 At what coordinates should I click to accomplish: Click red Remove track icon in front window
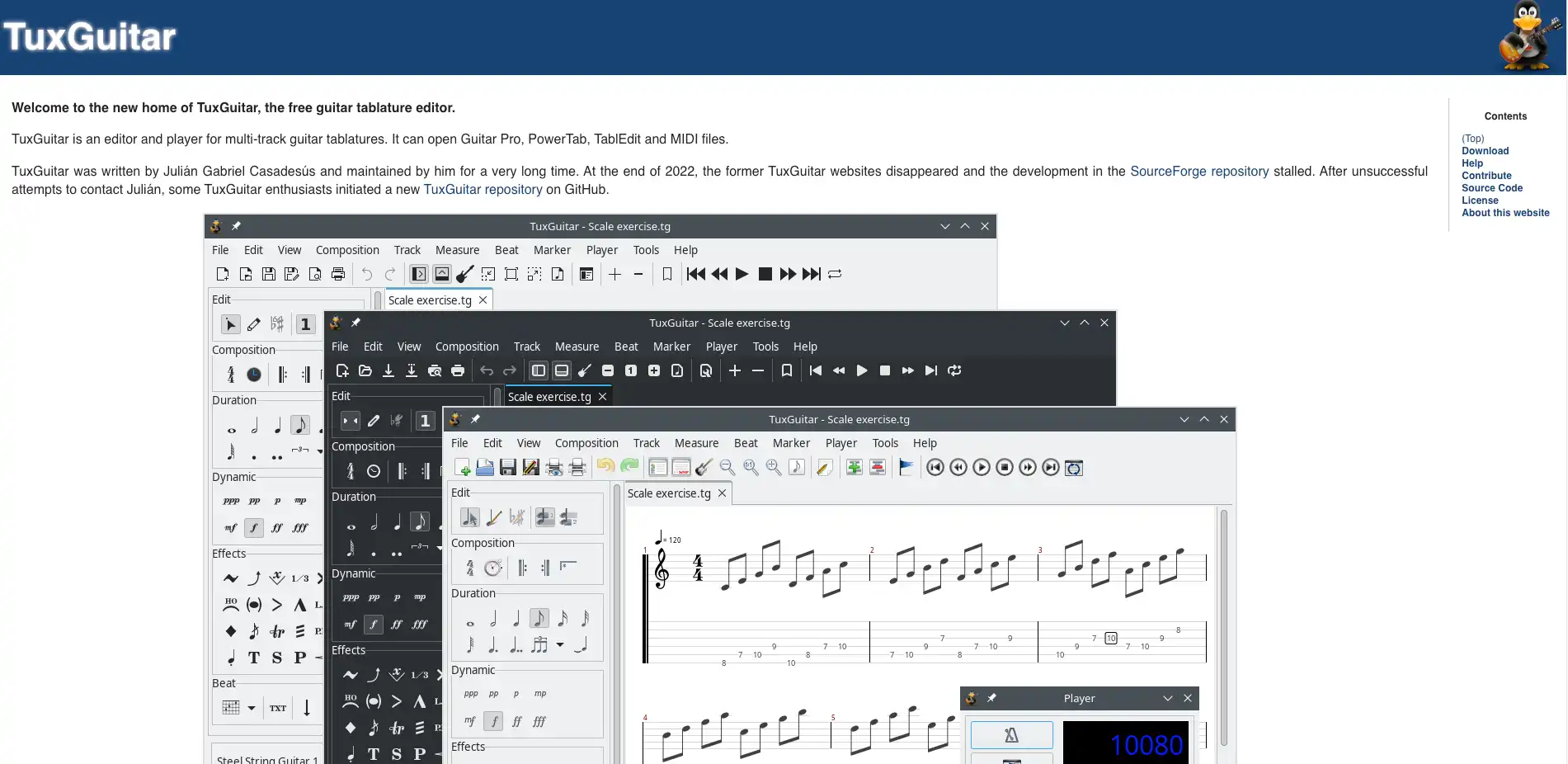point(878,468)
